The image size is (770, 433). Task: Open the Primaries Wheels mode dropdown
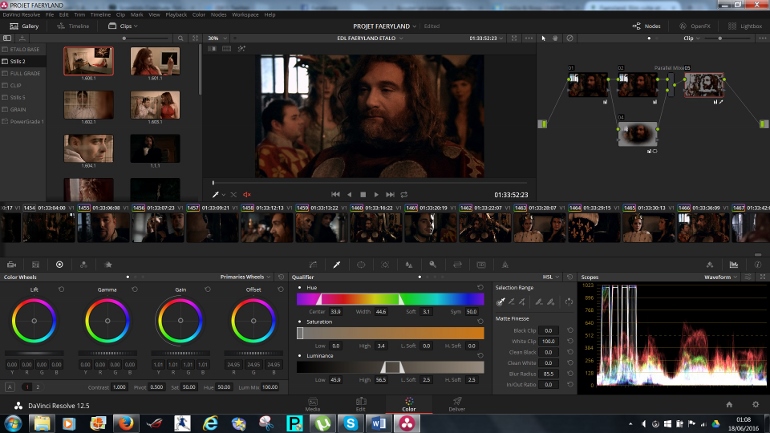(246, 277)
